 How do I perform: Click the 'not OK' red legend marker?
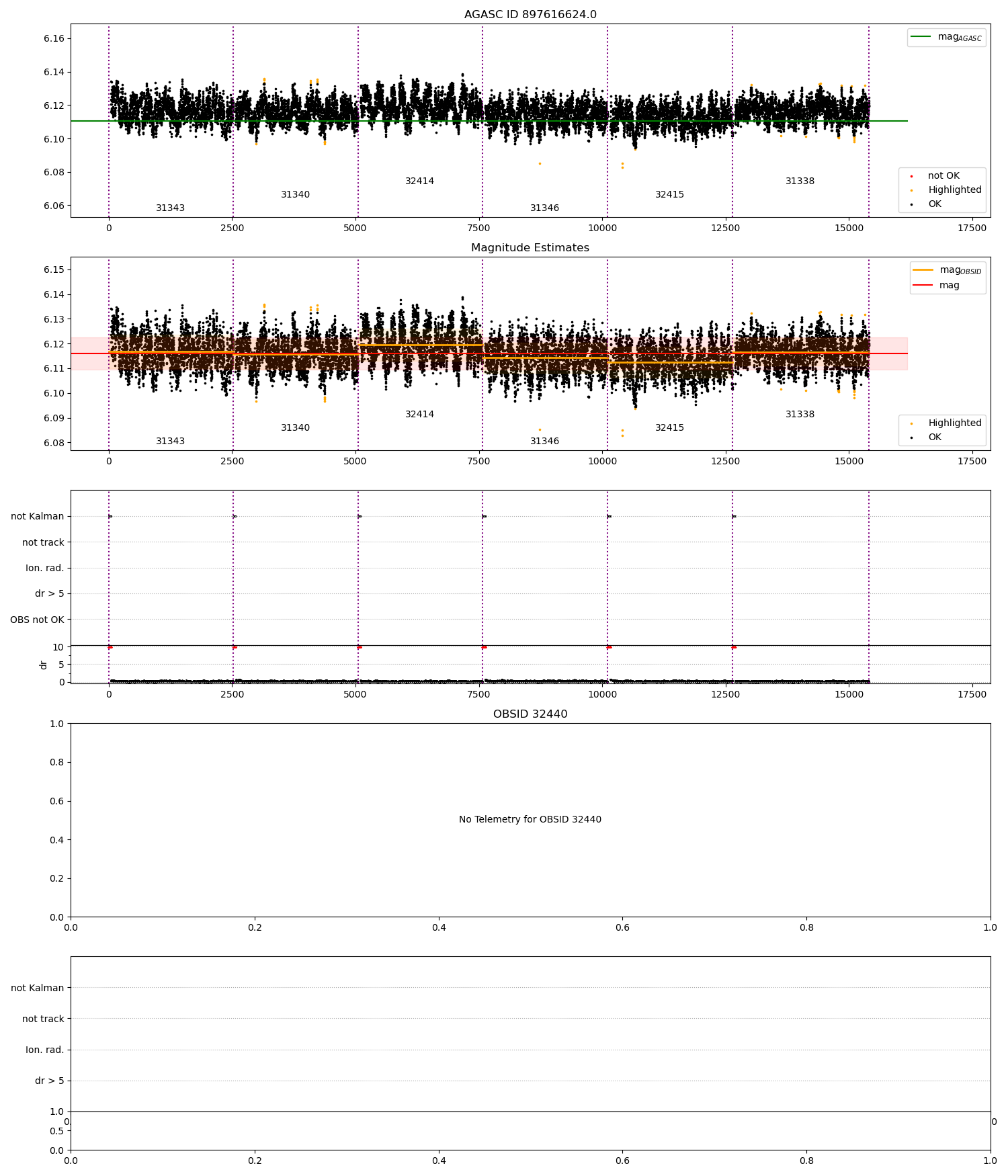(911, 176)
